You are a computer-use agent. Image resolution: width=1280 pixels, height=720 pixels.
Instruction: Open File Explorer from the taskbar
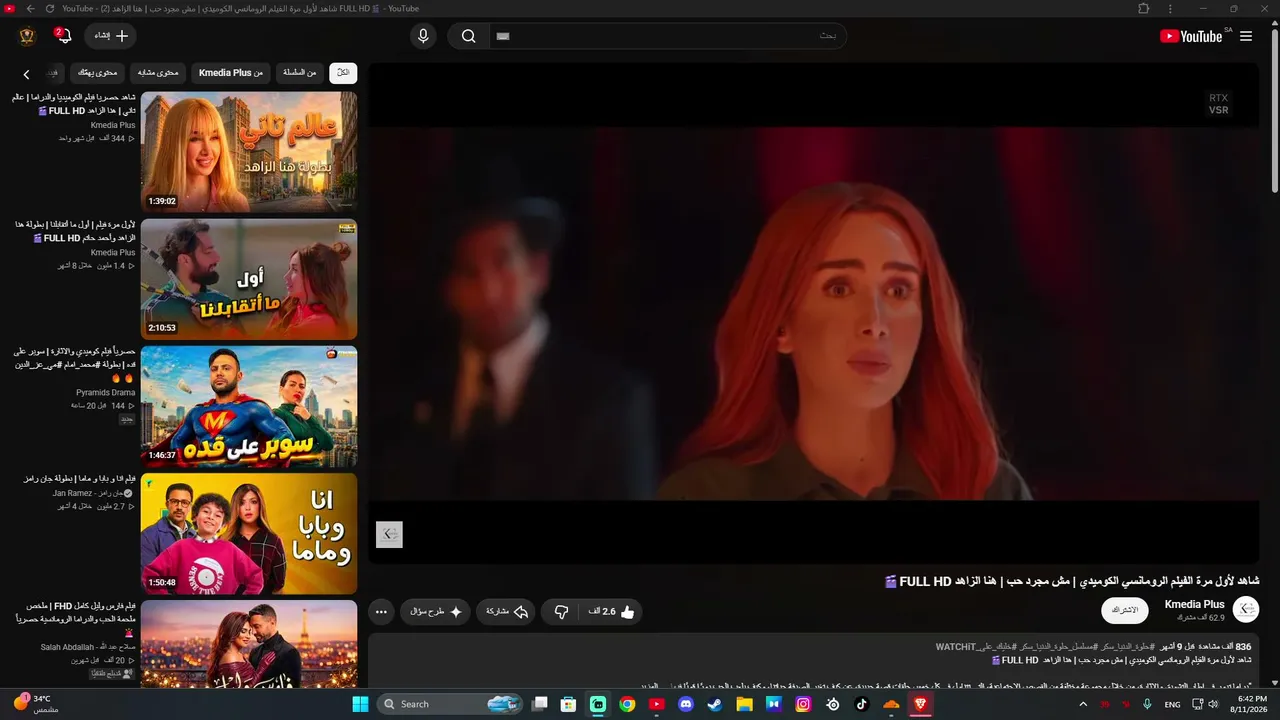(x=744, y=704)
